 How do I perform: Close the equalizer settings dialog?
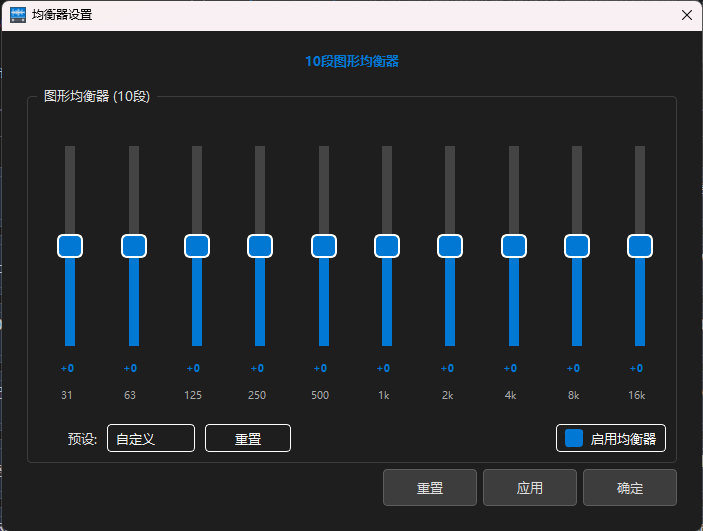coord(686,15)
